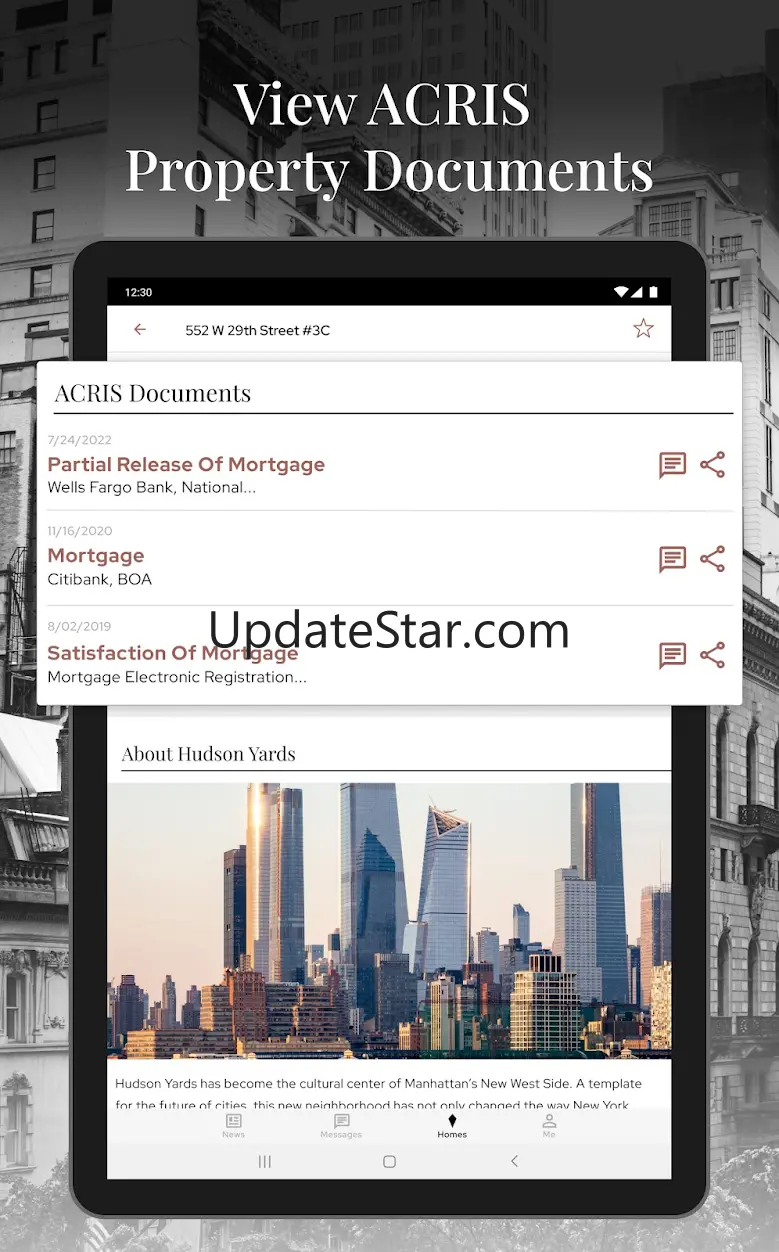Open comments for Satisfaction Of Mortgage
Image resolution: width=779 pixels, height=1252 pixels.
pyautogui.click(x=672, y=656)
